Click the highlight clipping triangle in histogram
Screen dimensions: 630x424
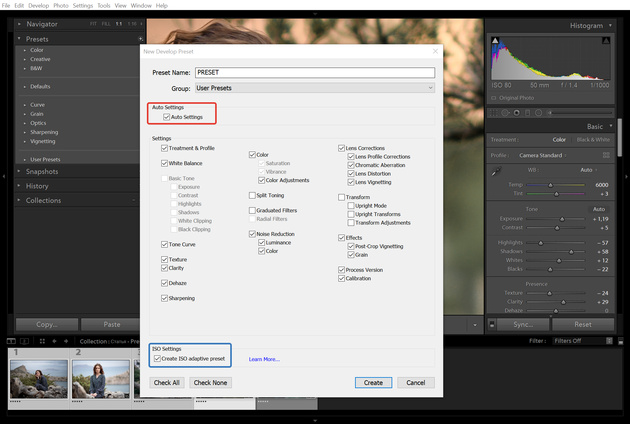pyautogui.click(x=607, y=40)
